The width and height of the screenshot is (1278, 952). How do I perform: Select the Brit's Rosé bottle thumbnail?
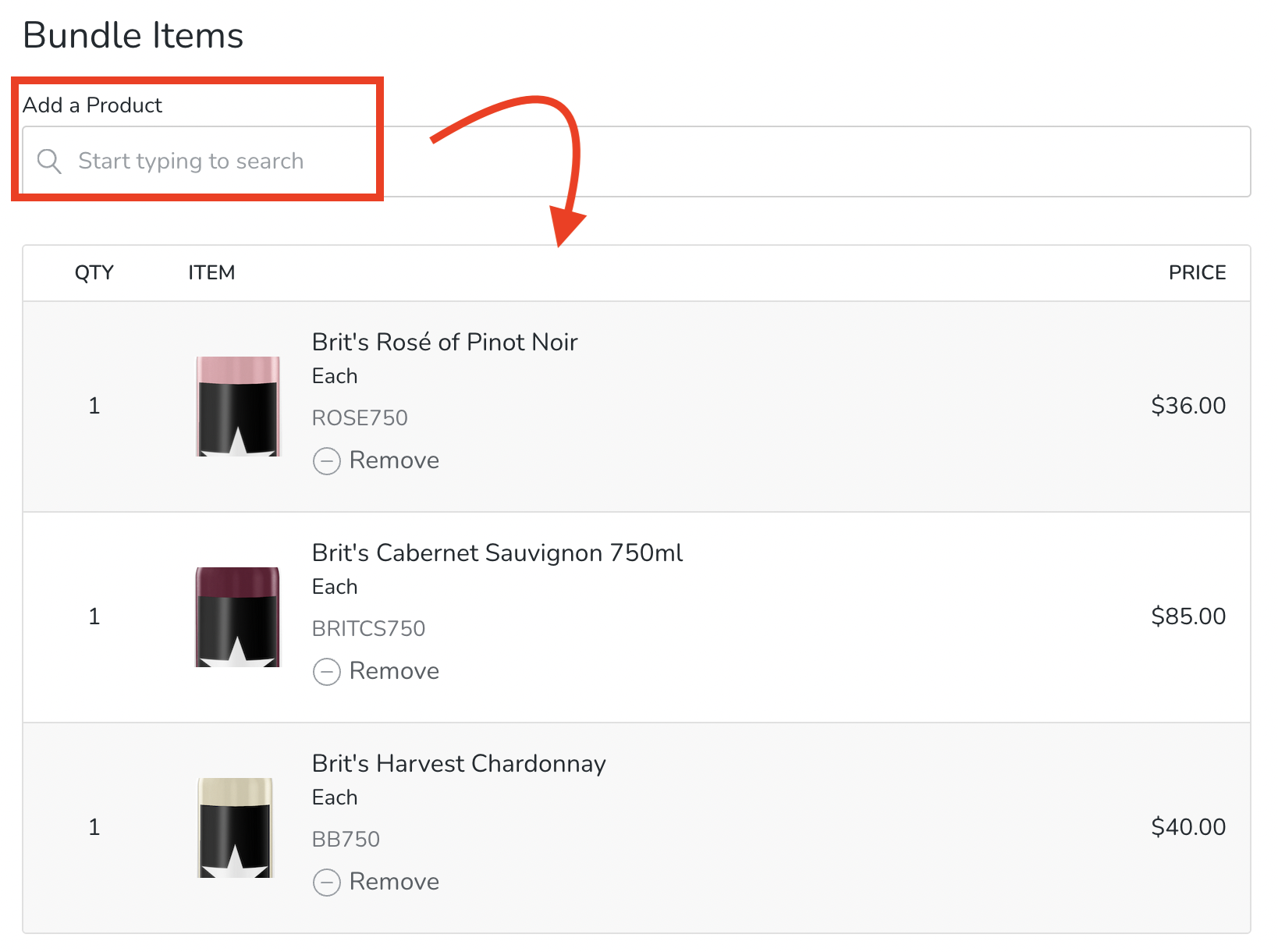pyautogui.click(x=236, y=406)
